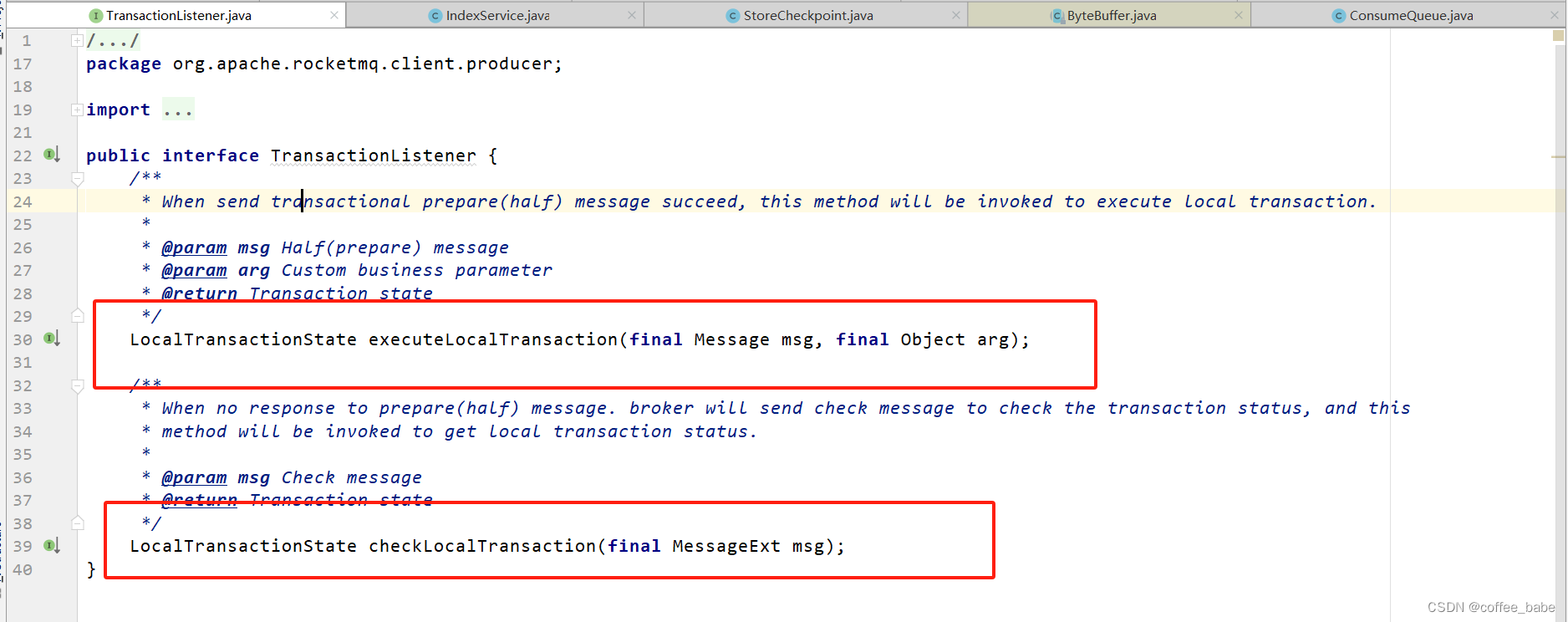Close the IndexService.java tab
1568x622 pixels.
pyautogui.click(x=632, y=15)
